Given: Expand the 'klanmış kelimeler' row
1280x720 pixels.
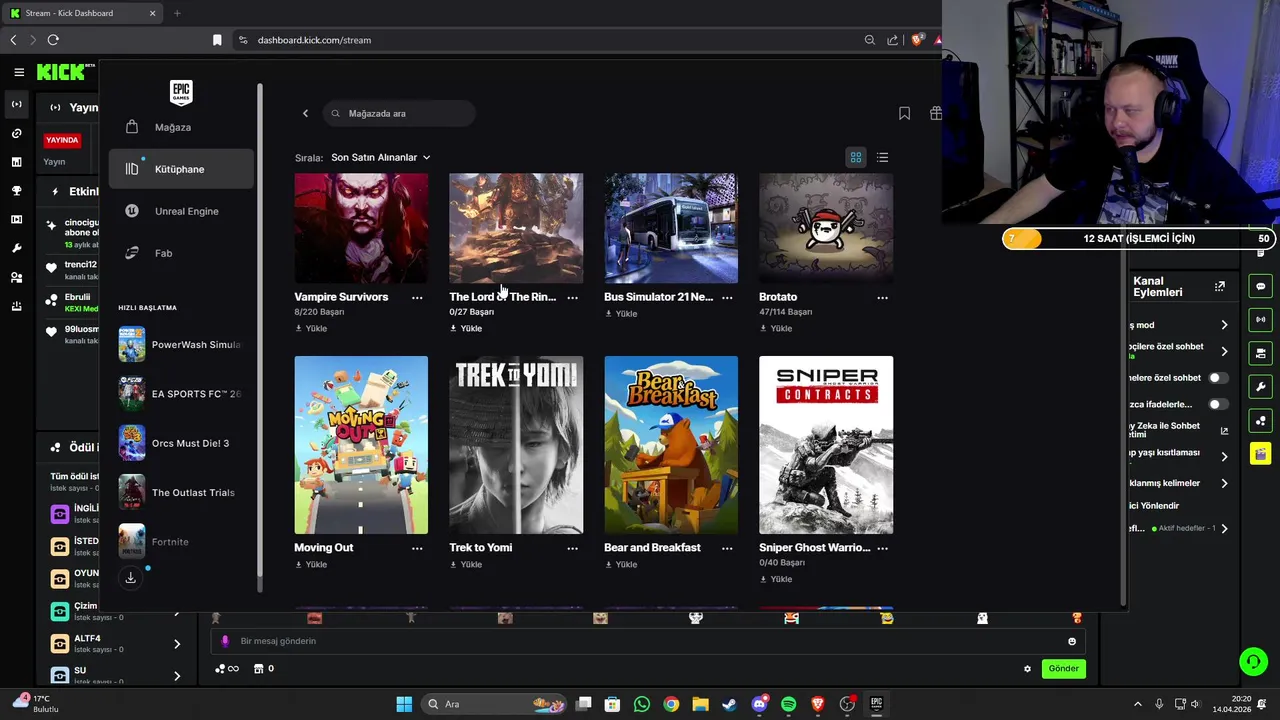Looking at the screenshot, I should click(x=1224, y=483).
